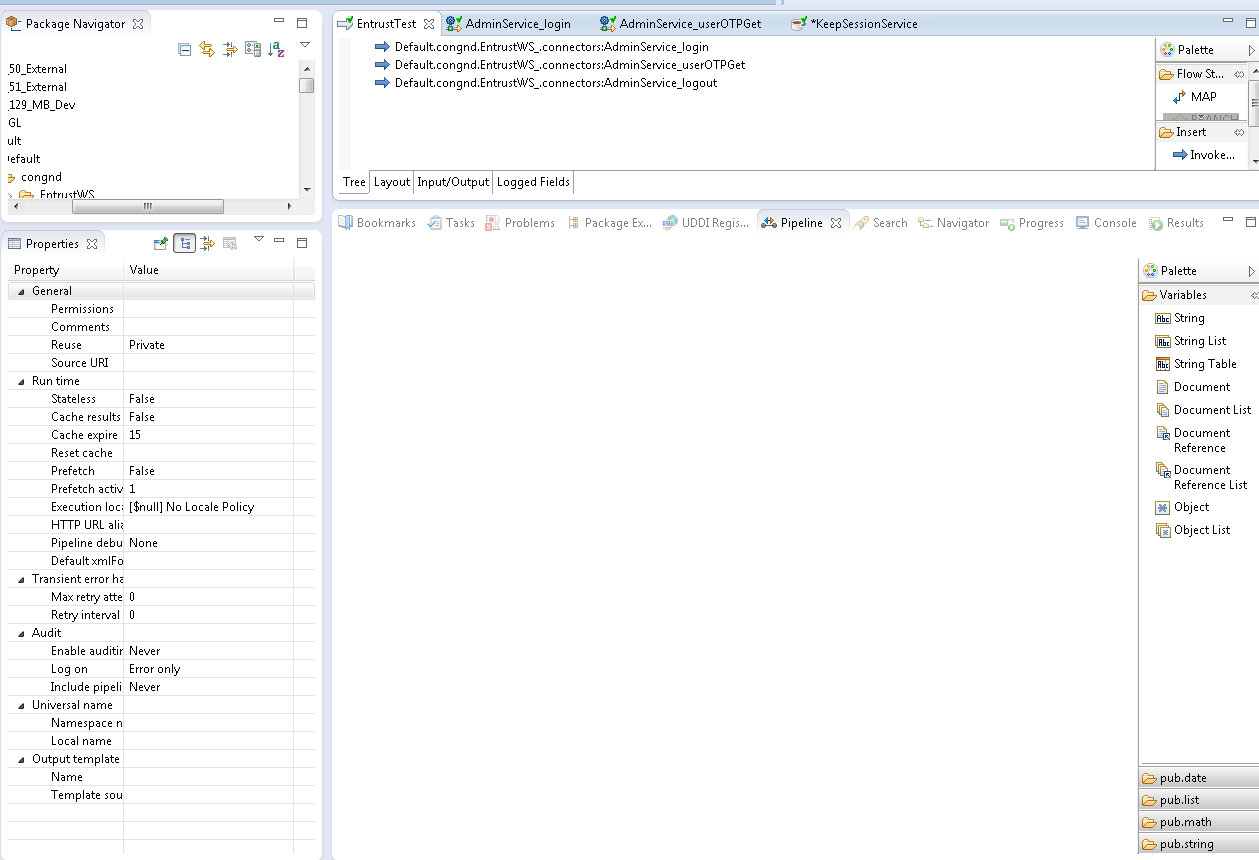Open the AdminService_userOTPGet editor tab
1259x860 pixels.
689,23
